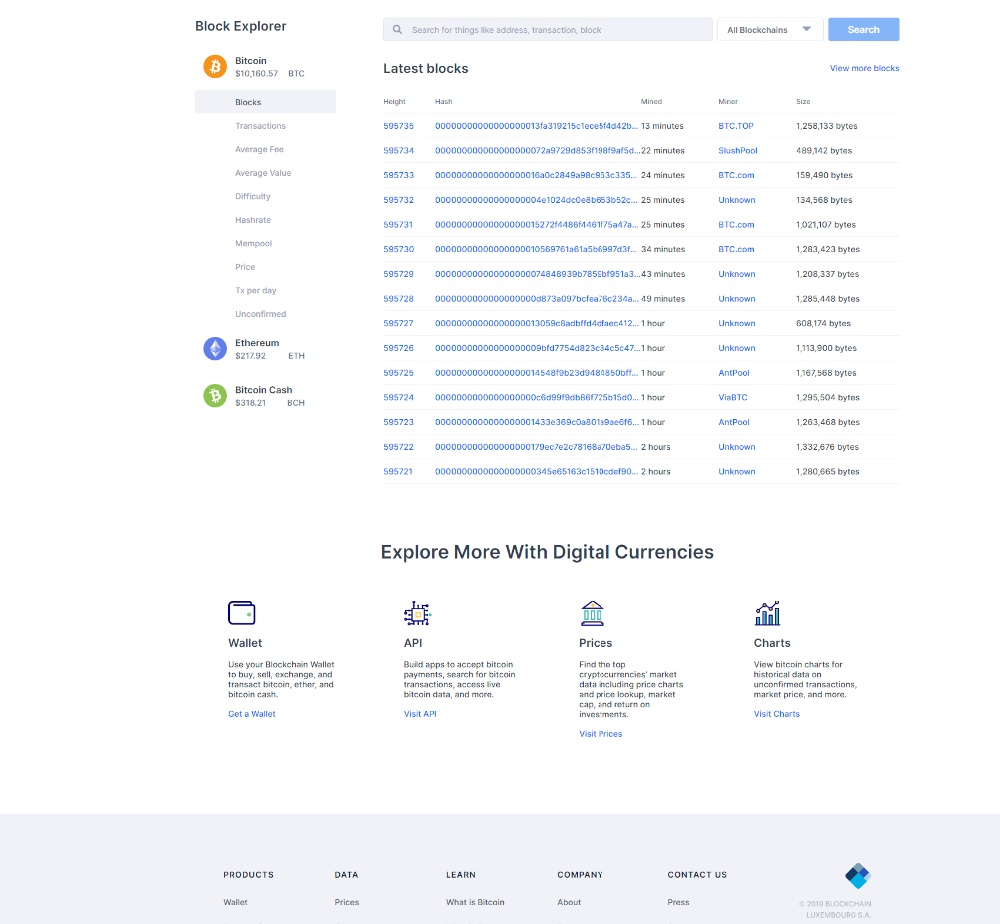Select Blocks in the sidebar

pos(265,102)
